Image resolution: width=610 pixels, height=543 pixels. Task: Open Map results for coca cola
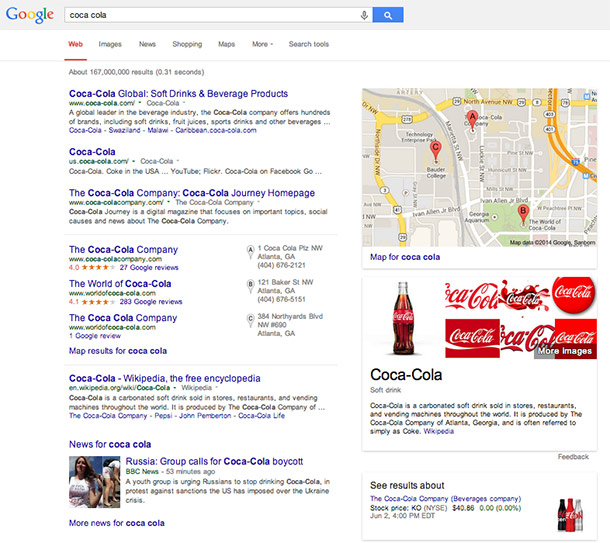tap(118, 351)
